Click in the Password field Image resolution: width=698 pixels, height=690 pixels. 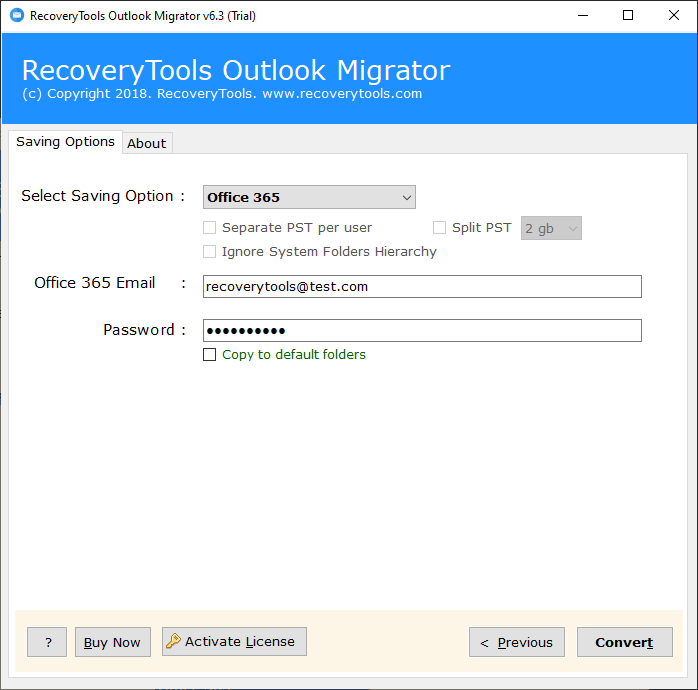pos(422,330)
